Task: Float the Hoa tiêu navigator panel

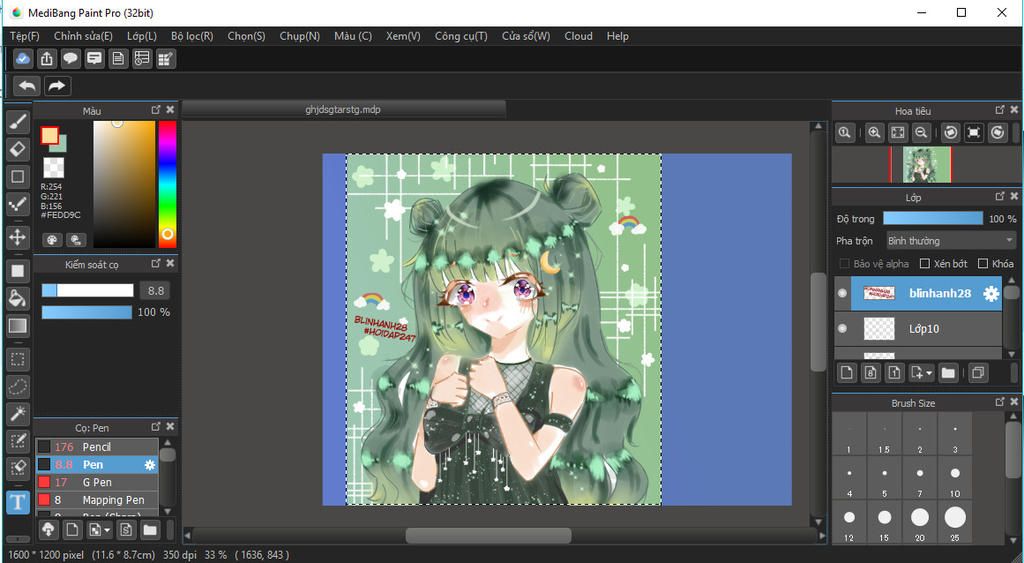Action: (x=1000, y=110)
